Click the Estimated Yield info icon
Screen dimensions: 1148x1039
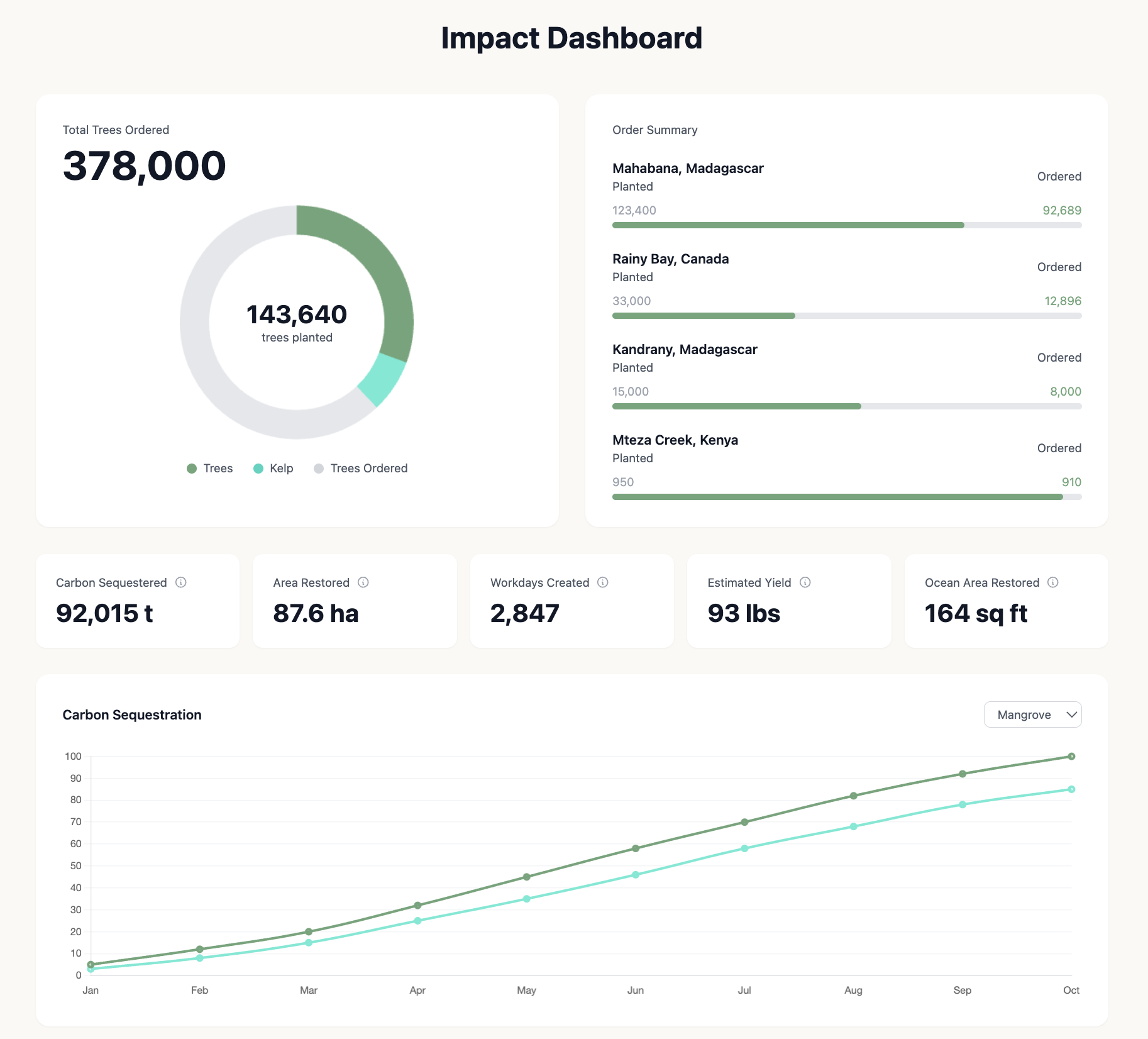point(805,582)
